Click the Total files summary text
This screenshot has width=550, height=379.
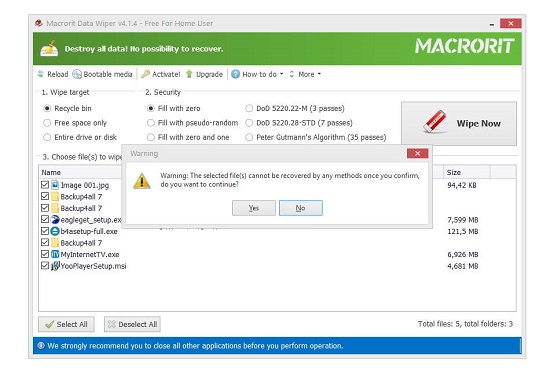coord(465,324)
